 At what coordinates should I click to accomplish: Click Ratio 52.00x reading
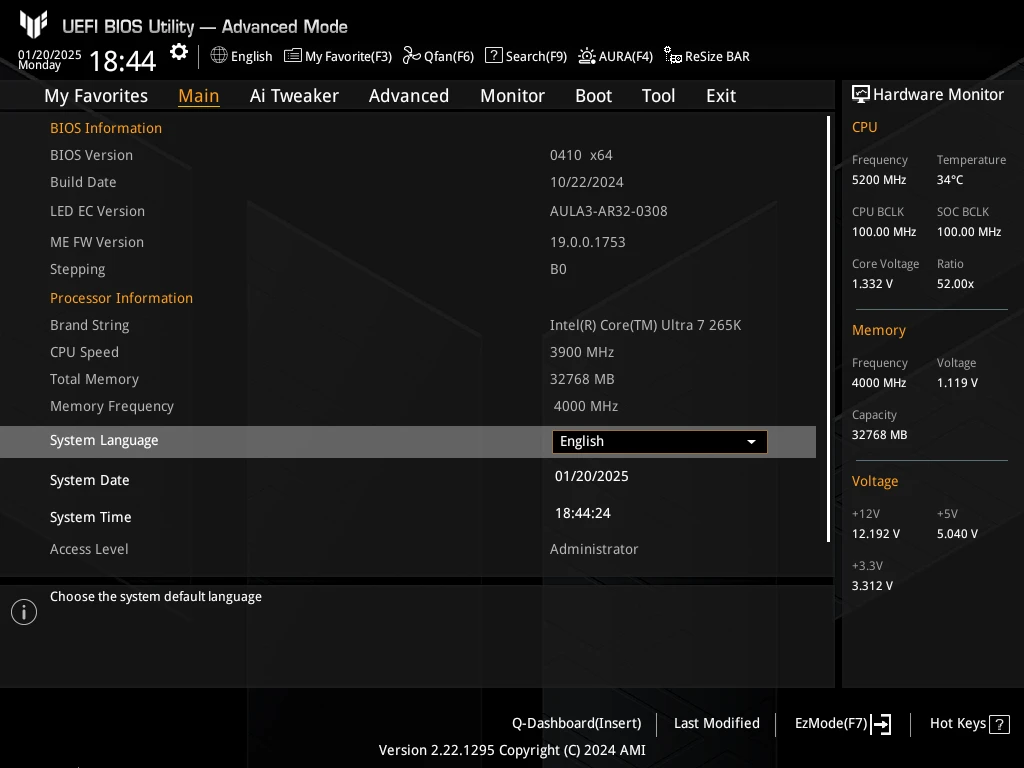(x=955, y=284)
